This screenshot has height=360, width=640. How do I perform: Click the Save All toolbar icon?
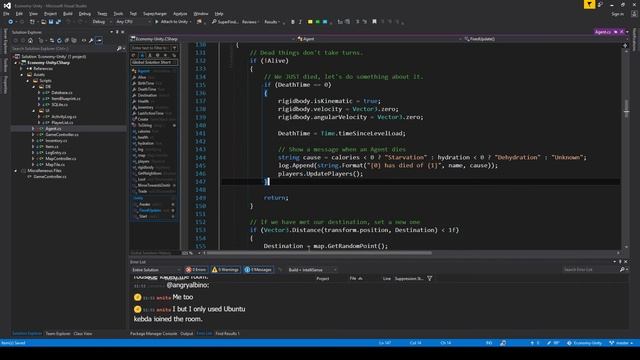(x=58, y=22)
